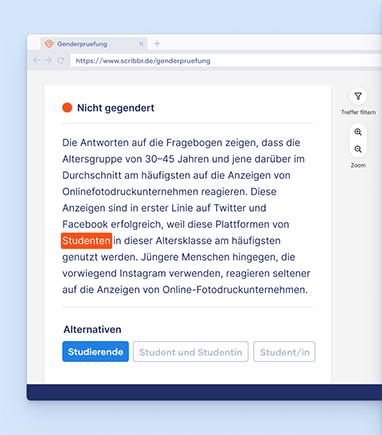Click the orange Nicht gegendert dot
The height and width of the screenshot is (435, 382).
(67, 108)
